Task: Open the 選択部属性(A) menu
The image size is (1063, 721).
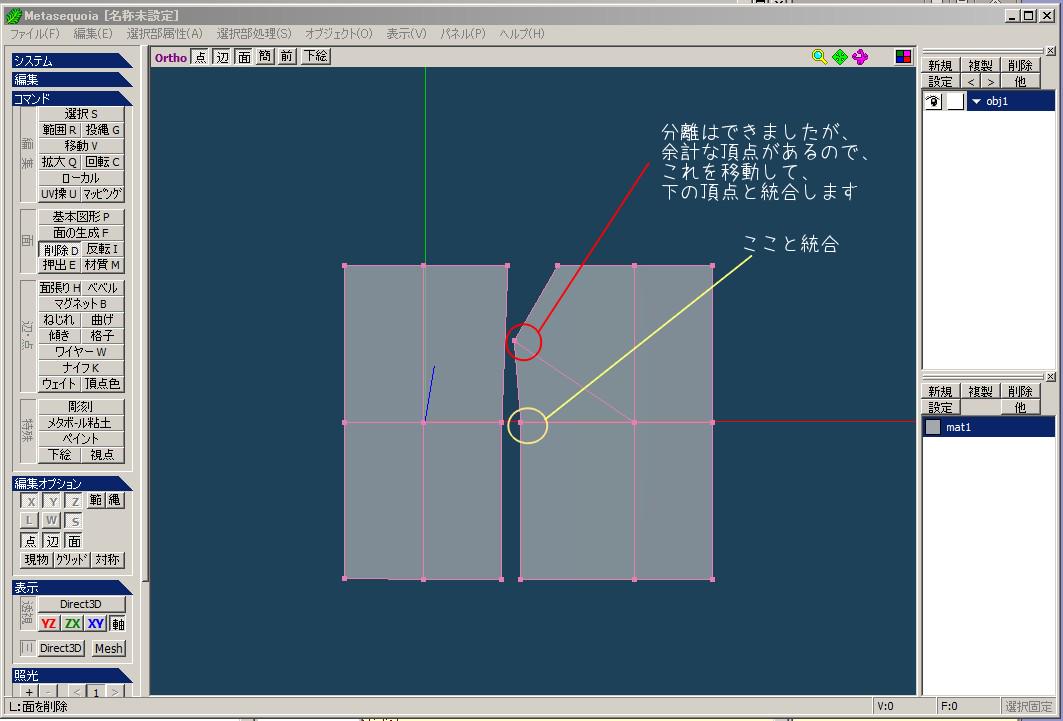Action: pos(164,33)
